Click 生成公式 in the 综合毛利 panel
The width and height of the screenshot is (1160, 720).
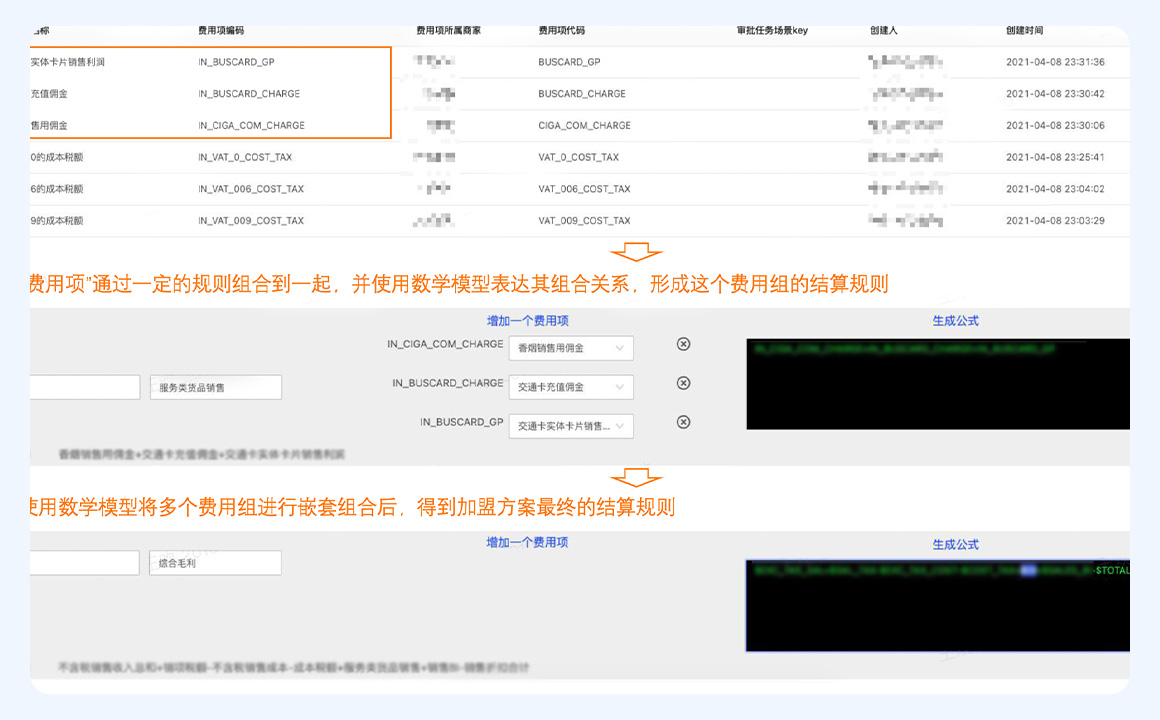pos(955,545)
